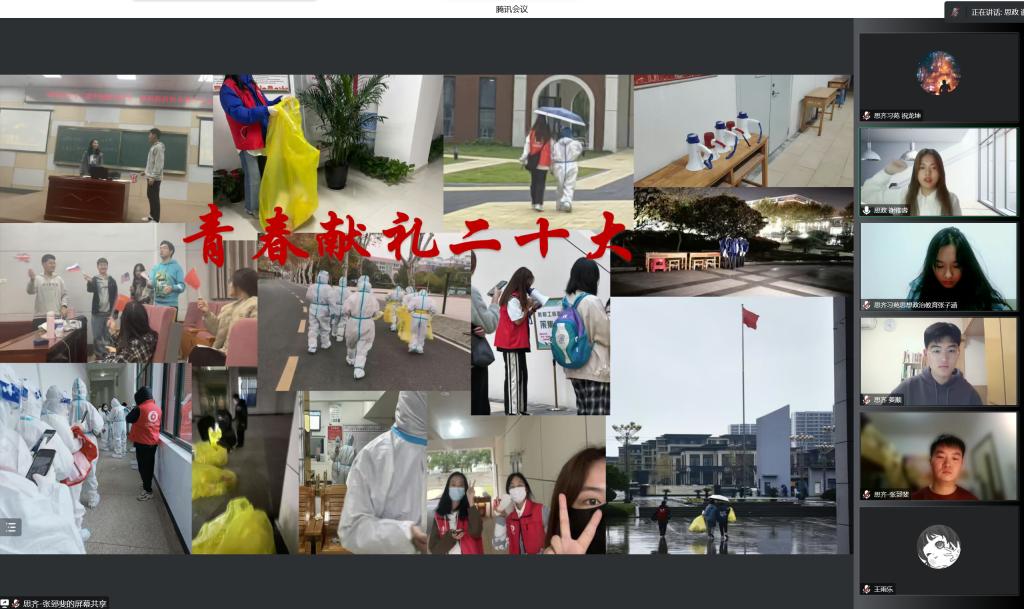Click the red 青春献礼二十大 title text
The height and width of the screenshot is (609, 1024).
click(408, 236)
